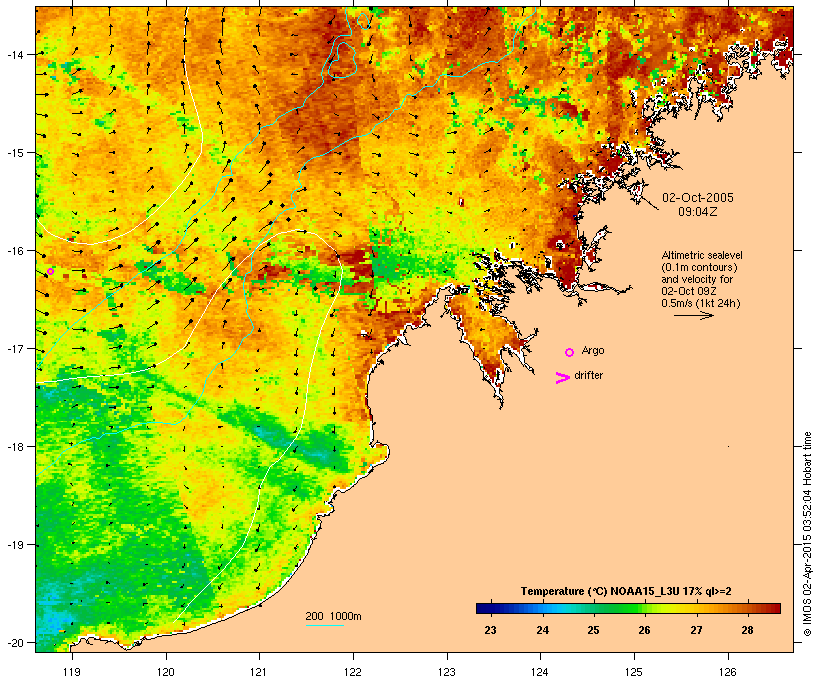Click the 'drifter' legend label
The width and height of the screenshot is (820, 680).
click(x=588, y=375)
